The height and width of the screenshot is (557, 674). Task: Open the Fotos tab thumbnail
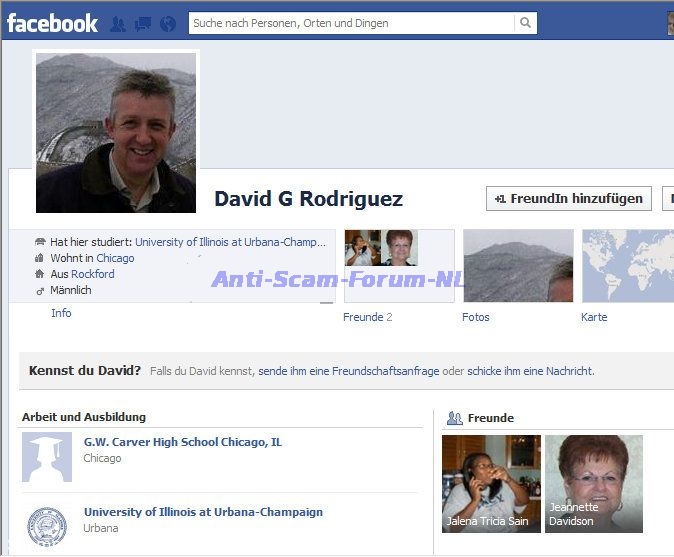(518, 266)
